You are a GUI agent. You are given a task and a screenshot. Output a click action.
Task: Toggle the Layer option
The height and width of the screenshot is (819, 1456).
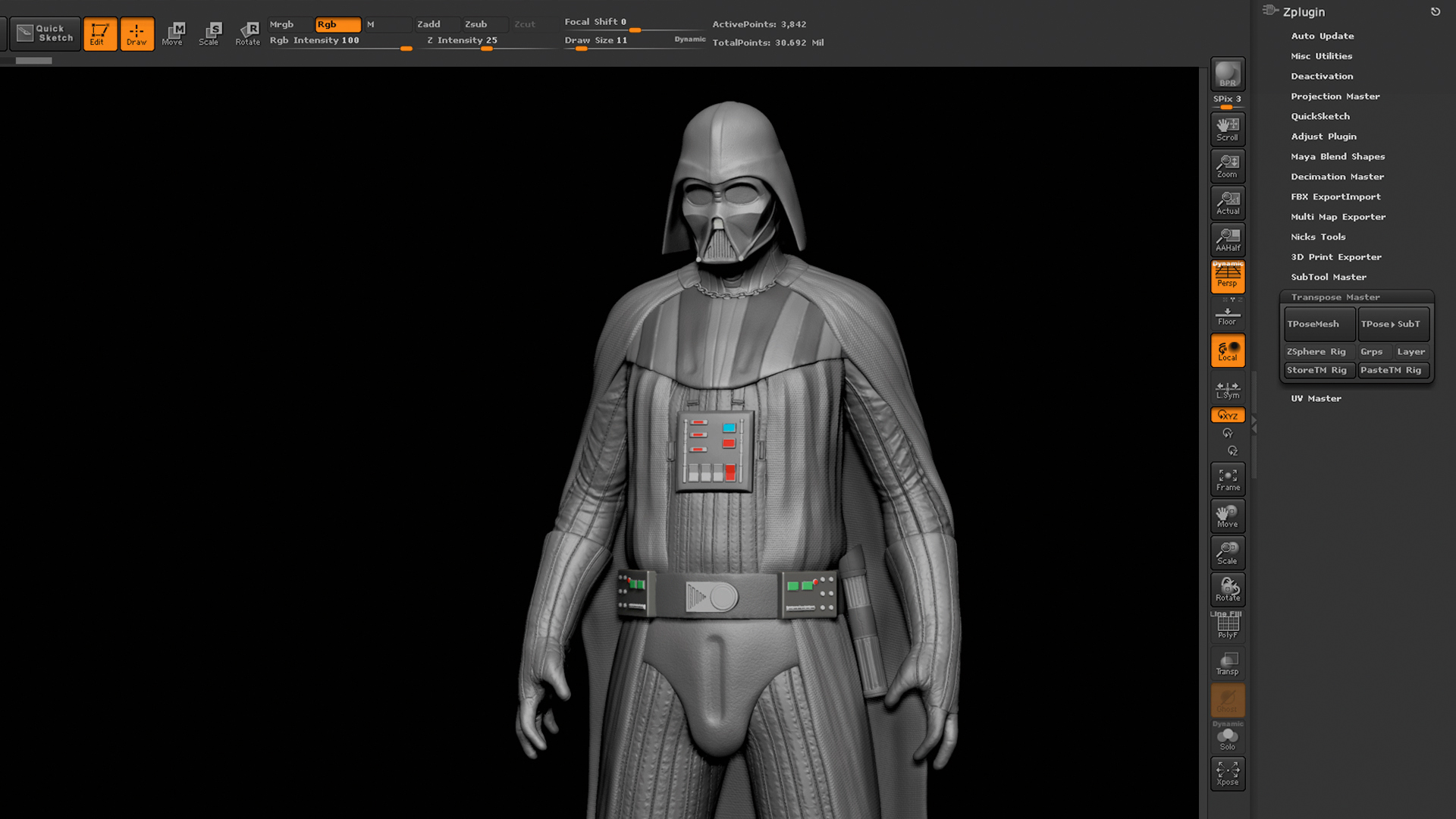point(1412,352)
